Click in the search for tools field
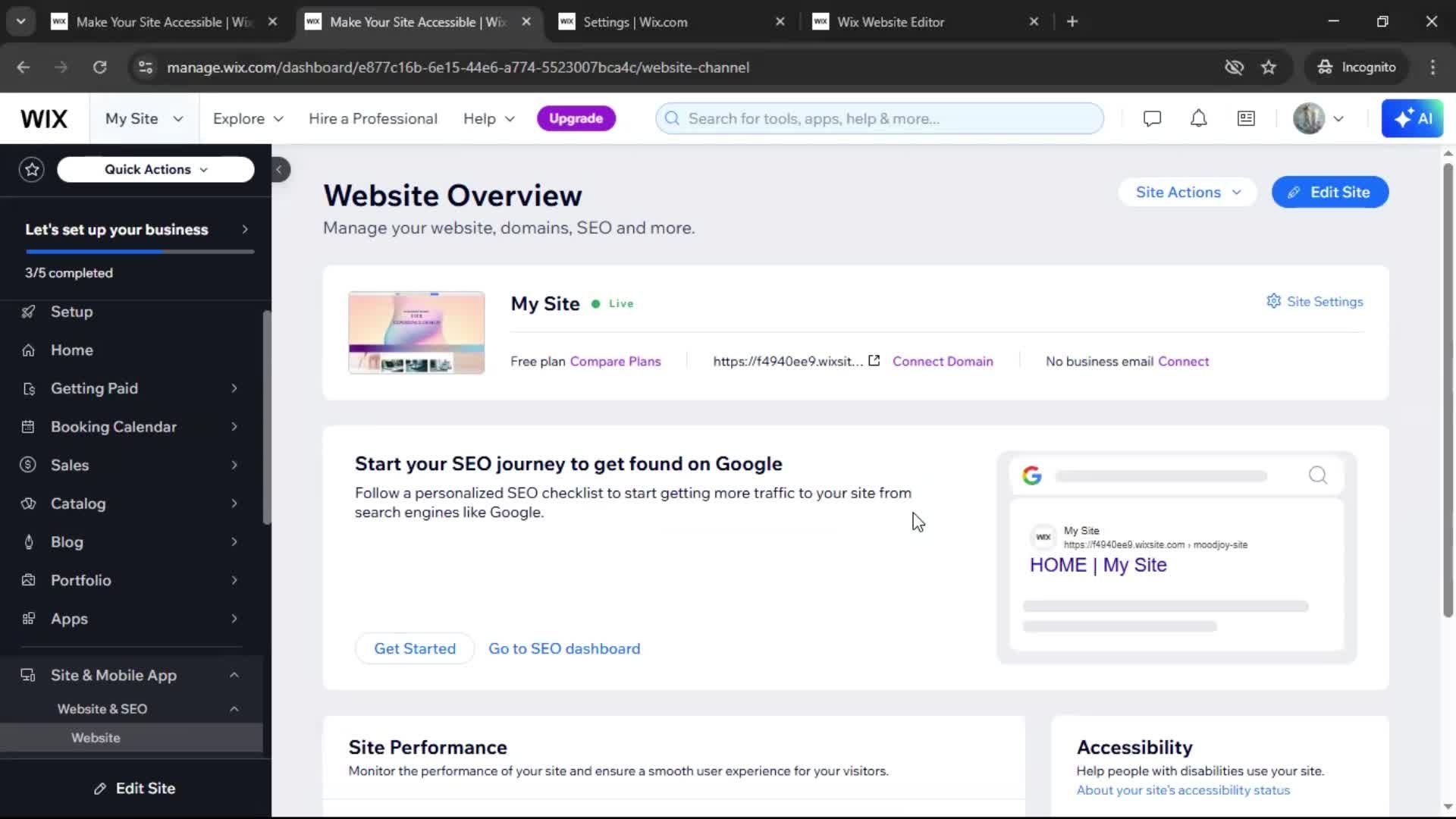 click(880, 118)
